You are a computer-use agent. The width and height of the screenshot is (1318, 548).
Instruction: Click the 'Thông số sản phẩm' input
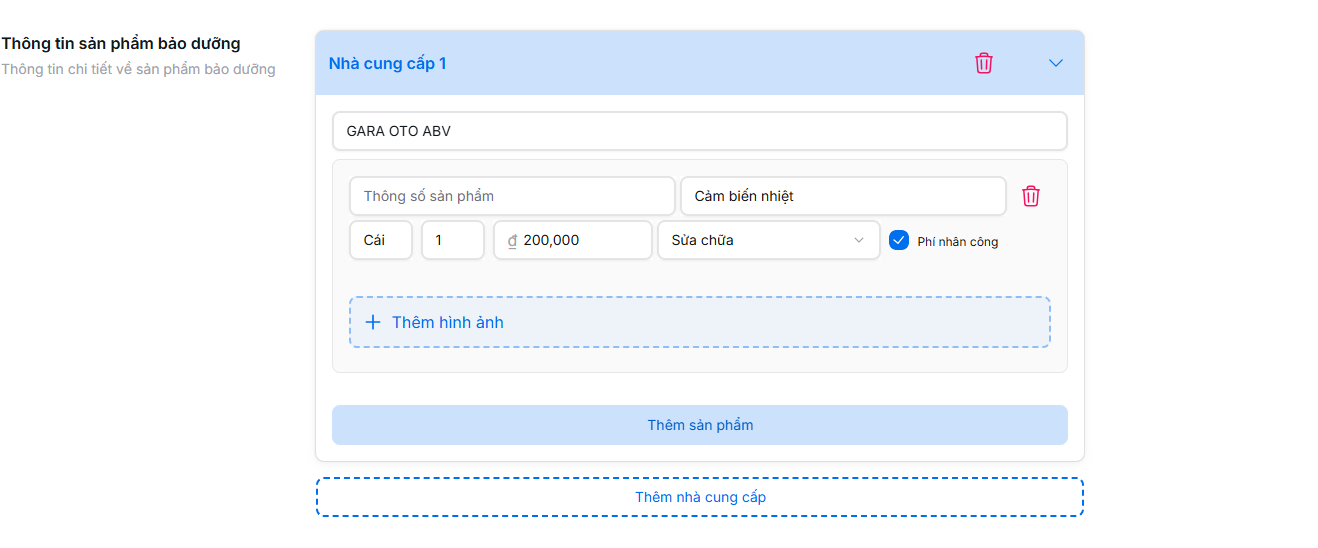pos(511,196)
